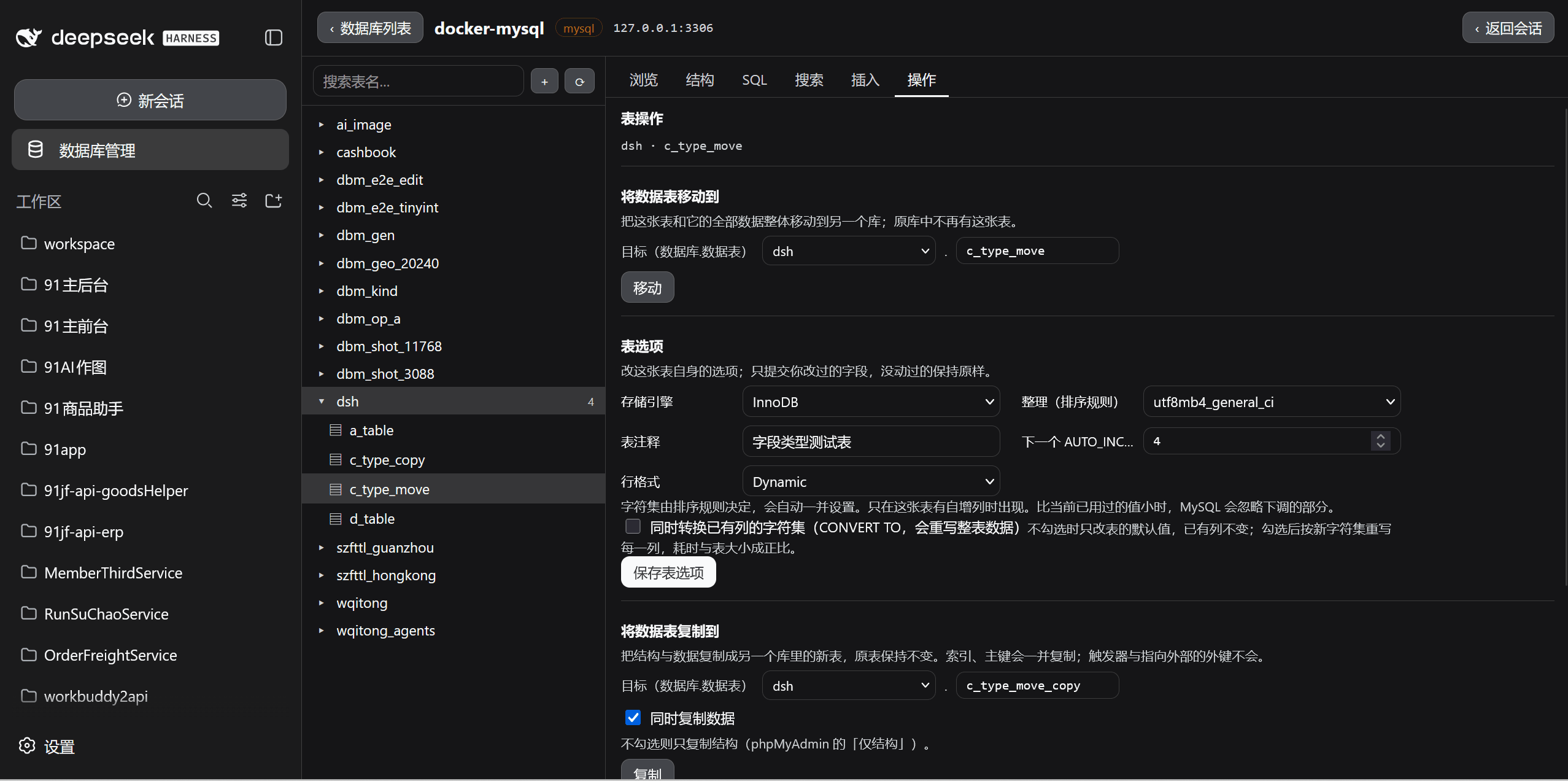Click folder icon of 91AI作图
Screen dimensions: 1568x781
tap(29, 367)
